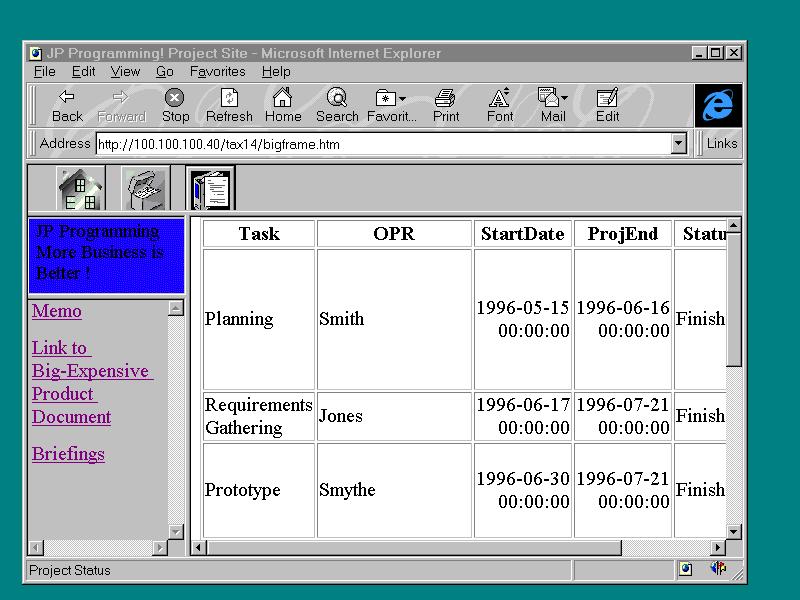Open the File menu
Screen dimensions: 800x600
pyautogui.click(x=44, y=72)
